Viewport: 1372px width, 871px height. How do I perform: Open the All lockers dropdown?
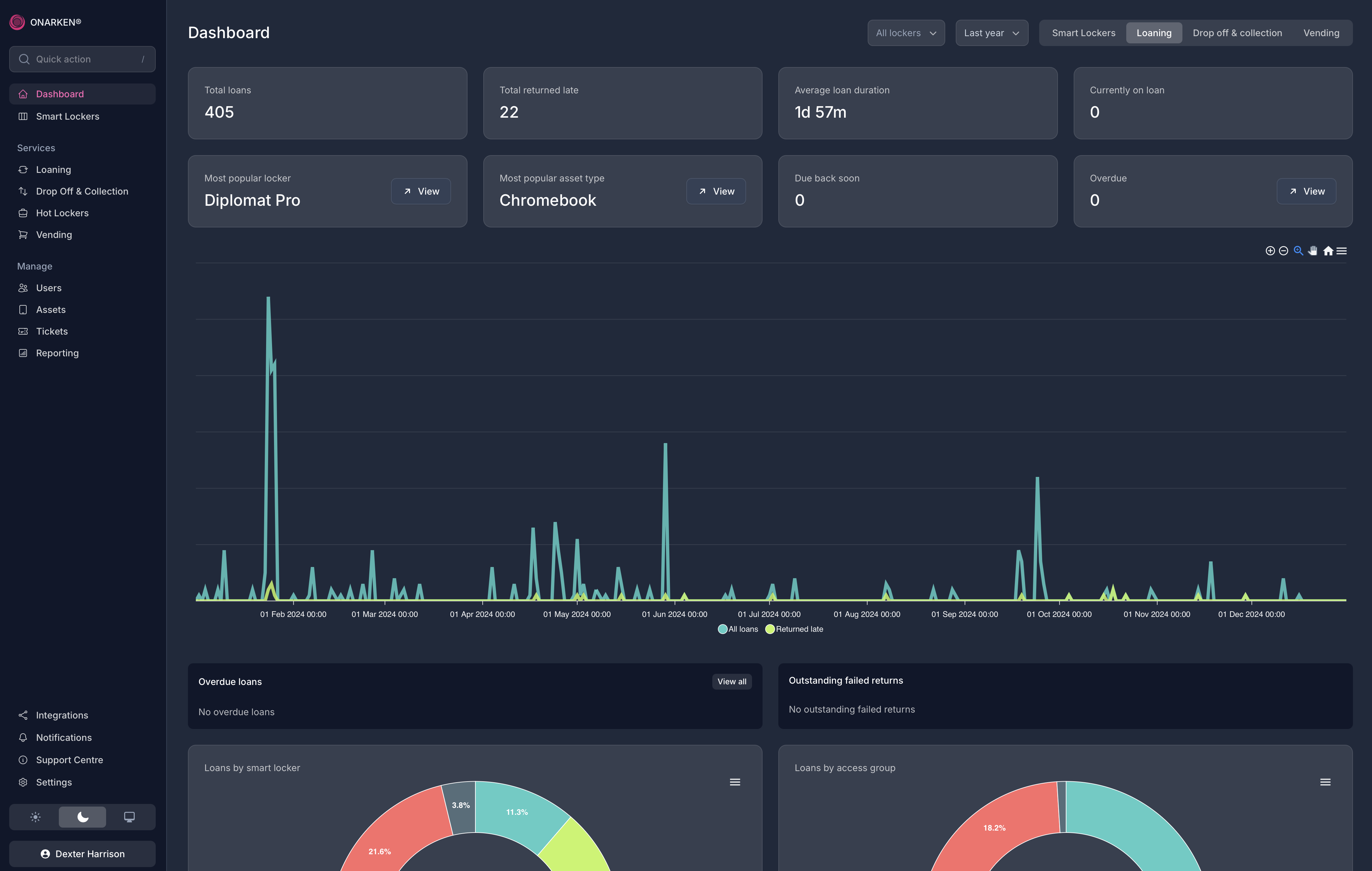click(906, 33)
